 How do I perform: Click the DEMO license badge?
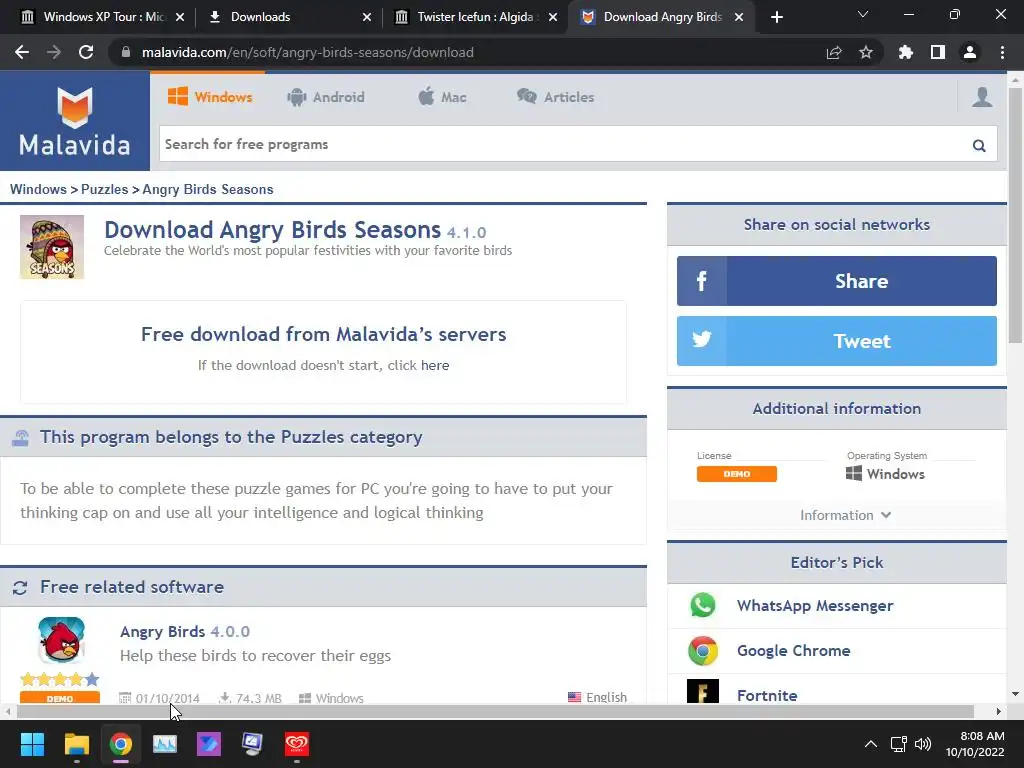pos(737,474)
